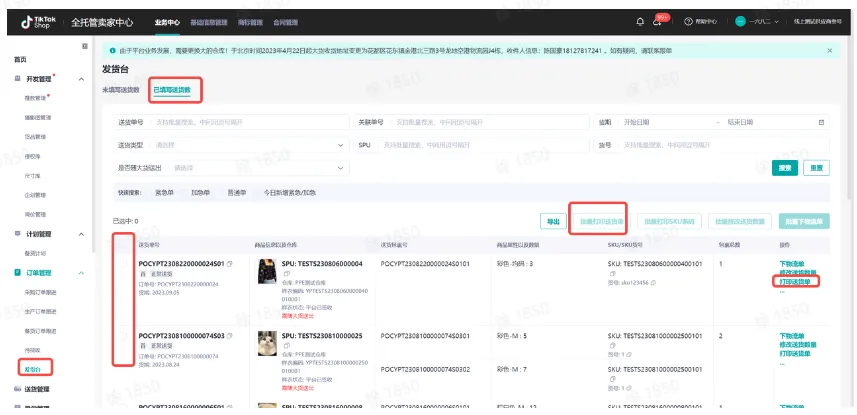Copy delivery number POCYPT2308220000024S01
Screen dimensions: 857x415
click(x=230, y=264)
